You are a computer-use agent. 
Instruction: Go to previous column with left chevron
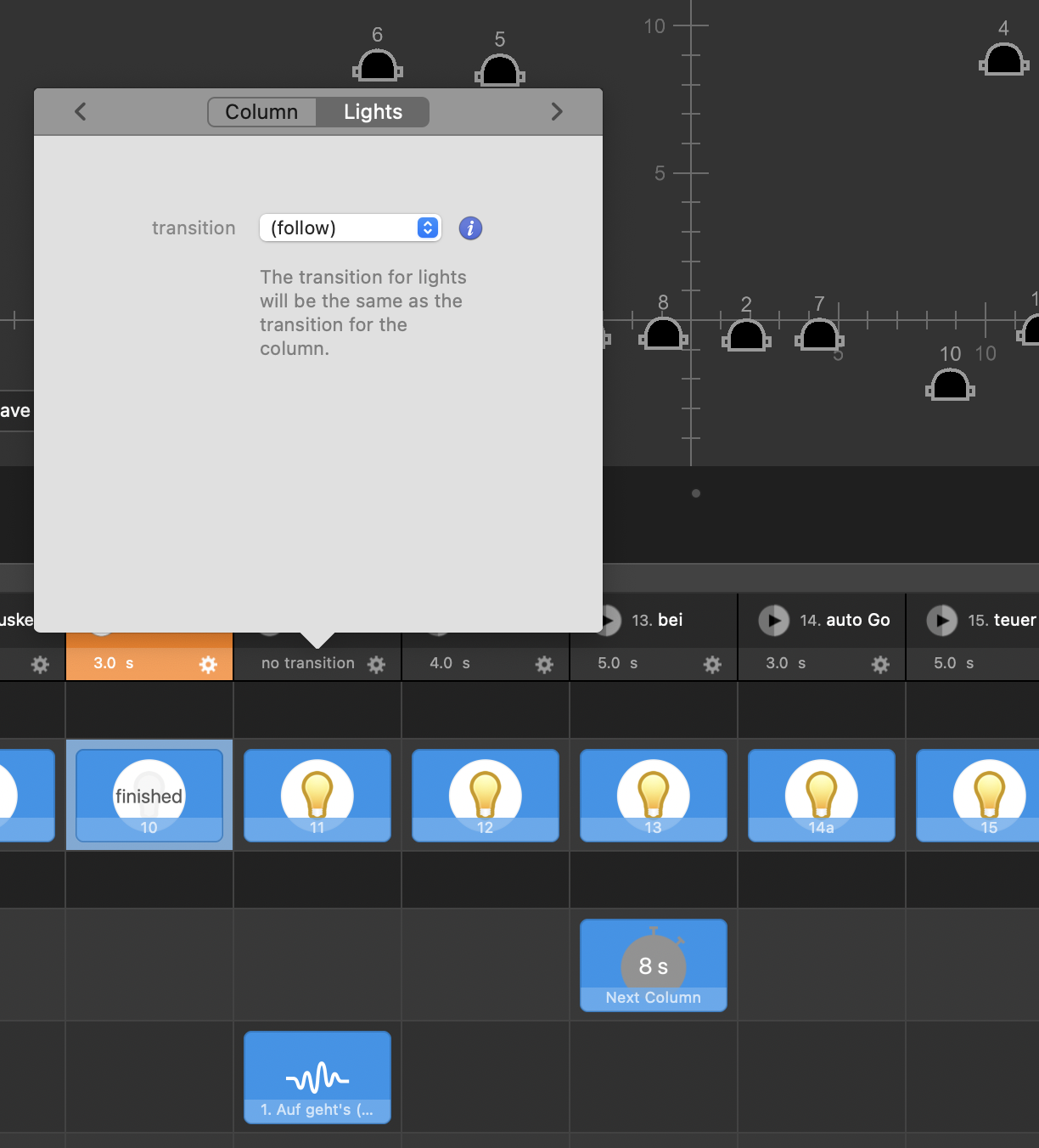pyautogui.click(x=81, y=111)
